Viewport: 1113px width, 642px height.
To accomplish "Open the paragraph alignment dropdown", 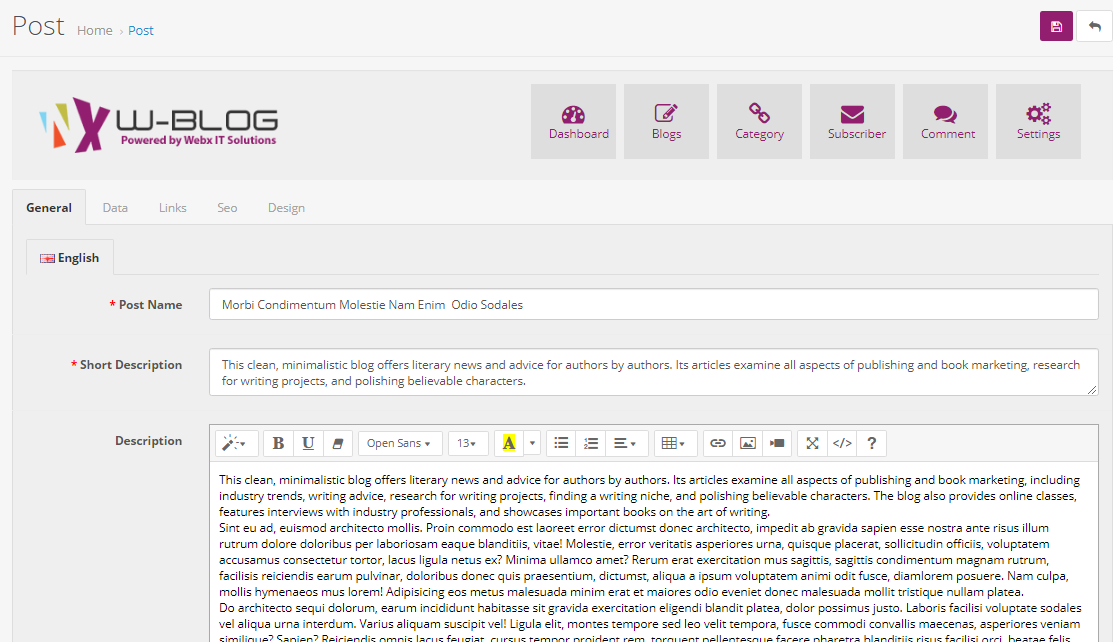I will (x=625, y=443).
